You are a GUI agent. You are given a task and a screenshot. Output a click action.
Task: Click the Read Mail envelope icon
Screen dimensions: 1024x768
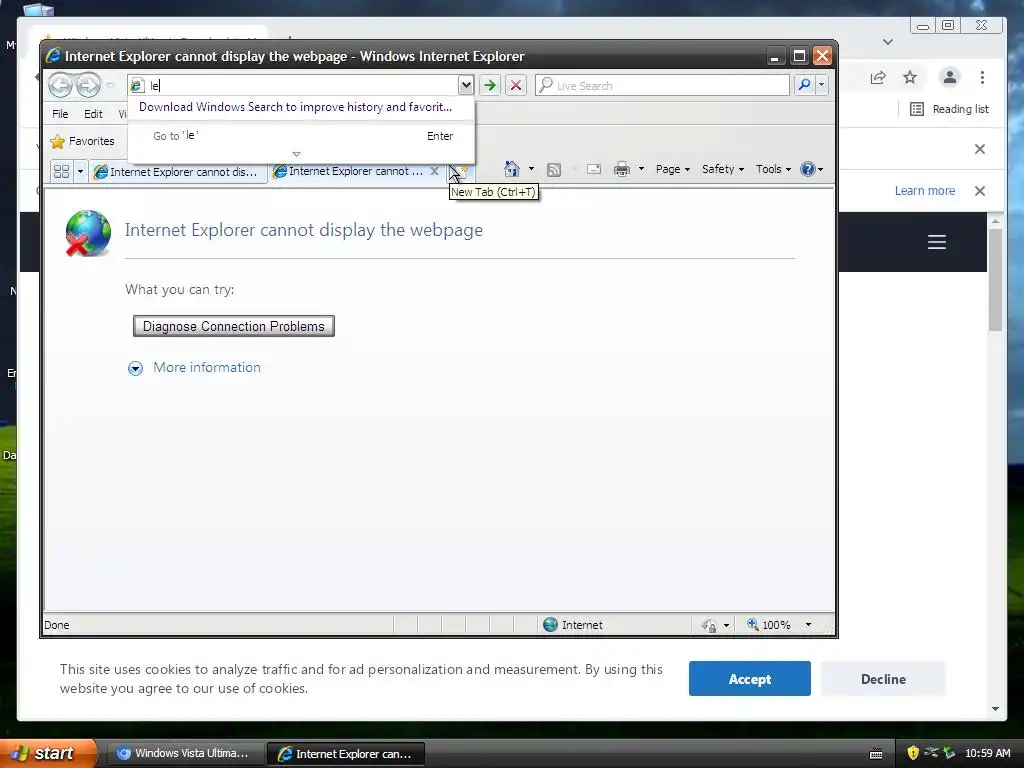pyautogui.click(x=594, y=169)
